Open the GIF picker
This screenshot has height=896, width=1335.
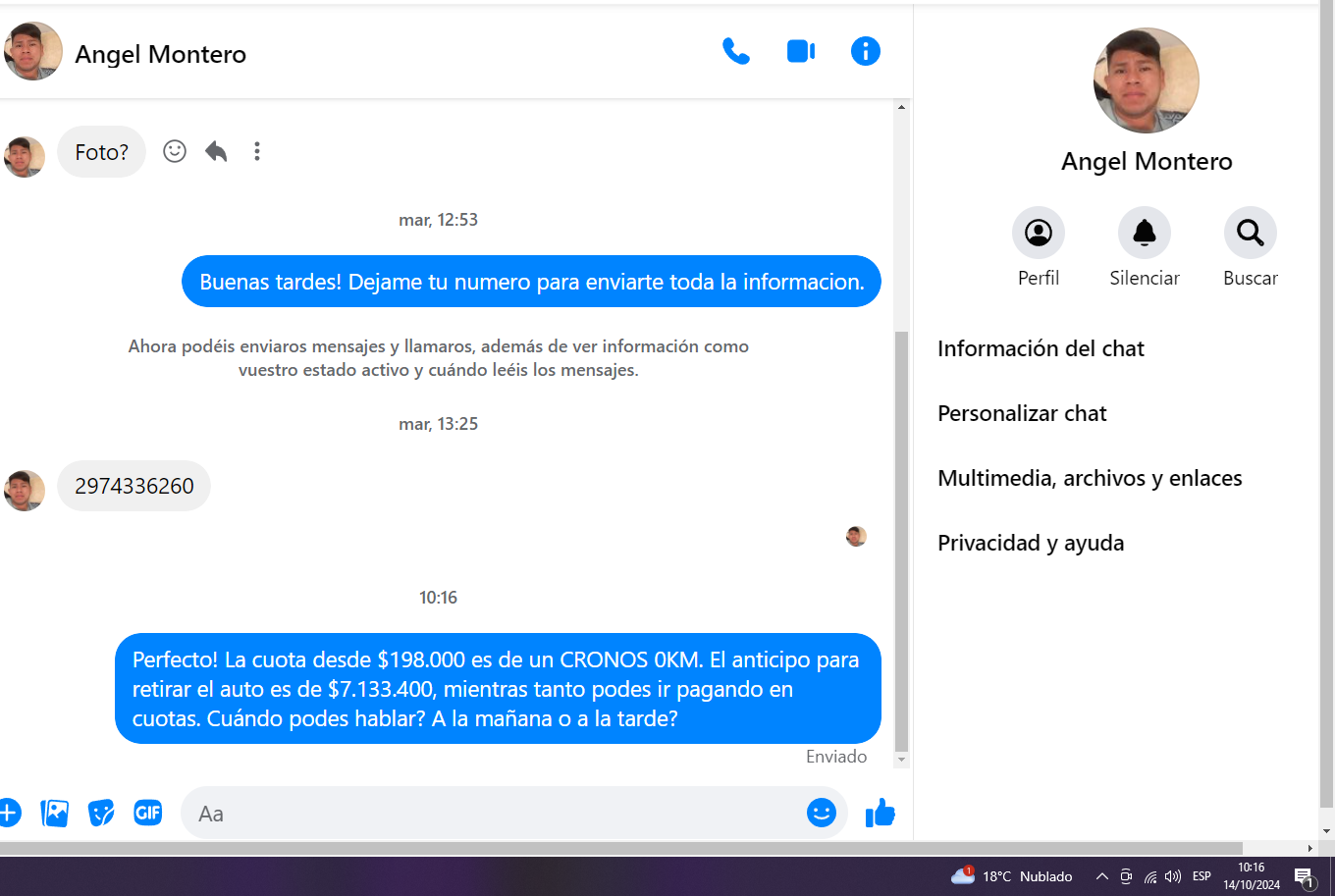pyautogui.click(x=148, y=813)
